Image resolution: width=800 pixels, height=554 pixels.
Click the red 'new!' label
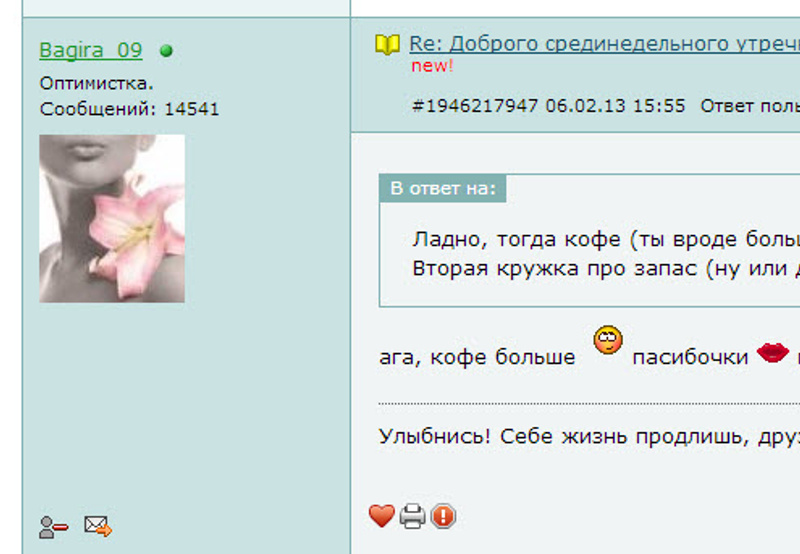point(432,66)
